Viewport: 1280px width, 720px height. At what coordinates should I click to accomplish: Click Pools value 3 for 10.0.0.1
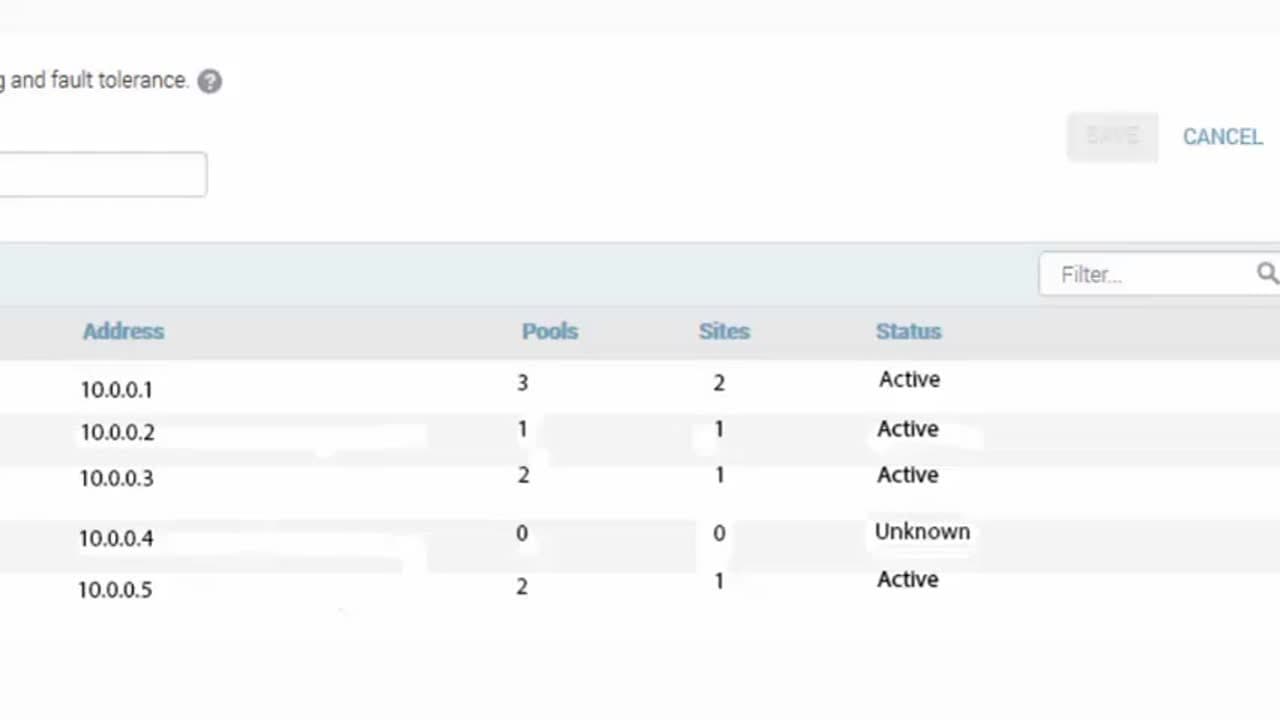(x=522, y=383)
